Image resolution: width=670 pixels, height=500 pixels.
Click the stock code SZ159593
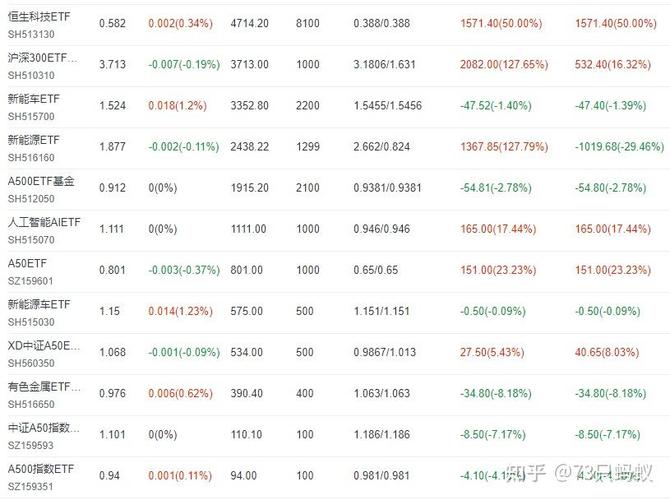pyautogui.click(x=33, y=444)
